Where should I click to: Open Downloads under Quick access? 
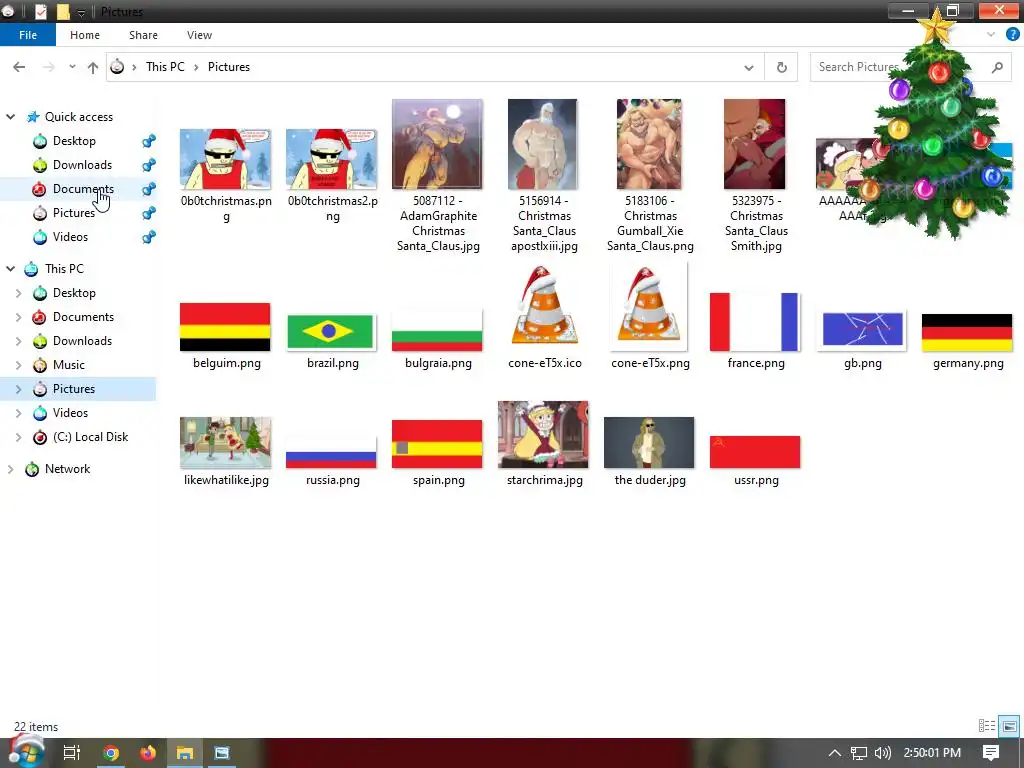82,165
